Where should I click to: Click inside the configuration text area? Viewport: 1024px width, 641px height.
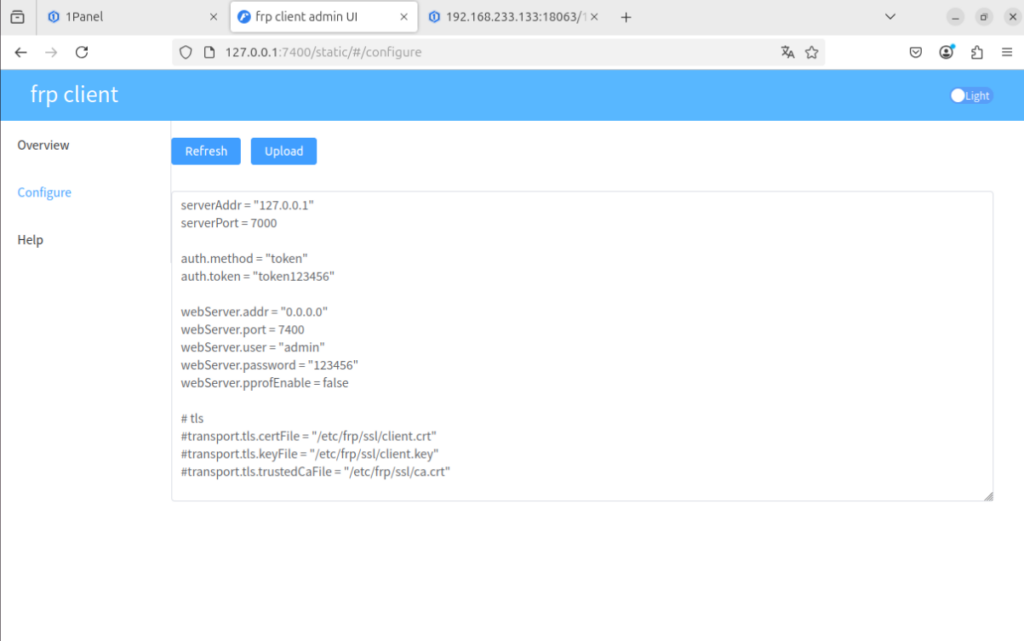[582, 346]
